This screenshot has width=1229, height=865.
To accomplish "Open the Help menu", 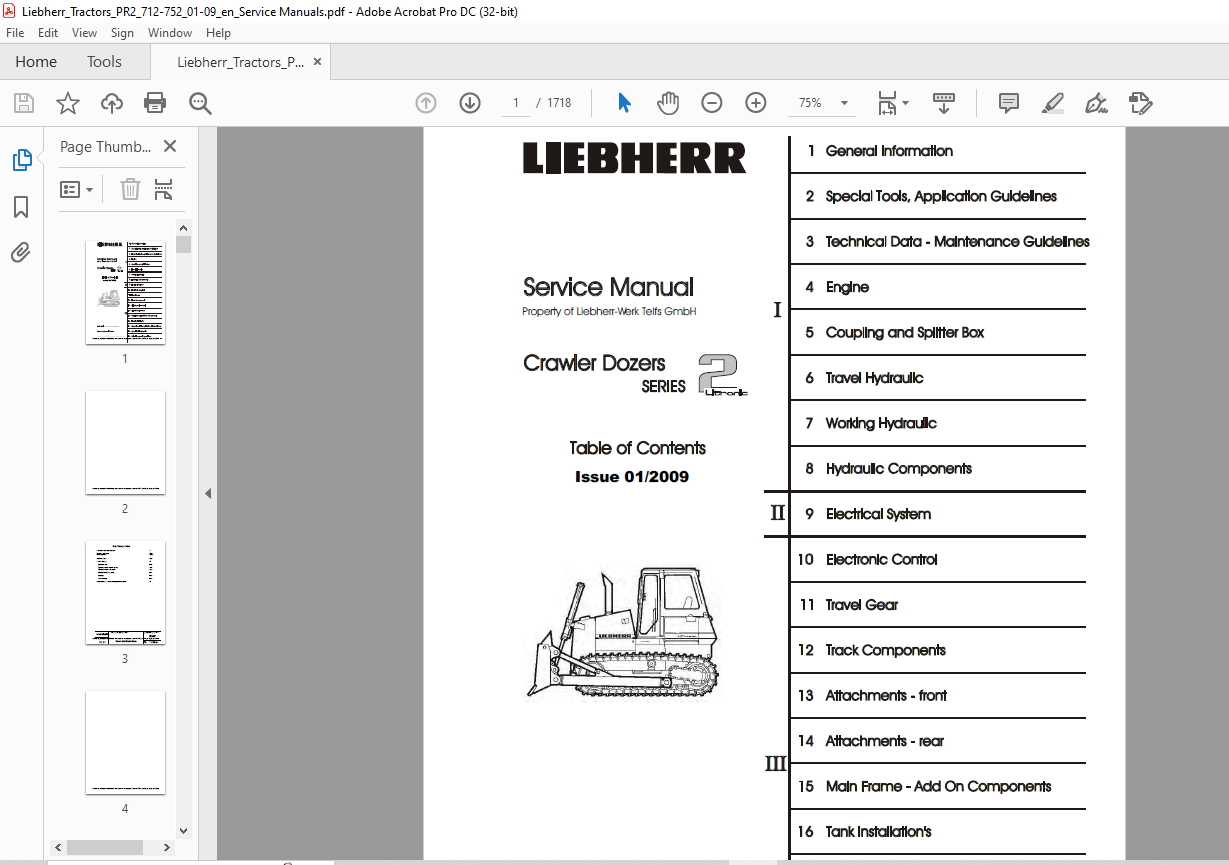I will tap(218, 33).
